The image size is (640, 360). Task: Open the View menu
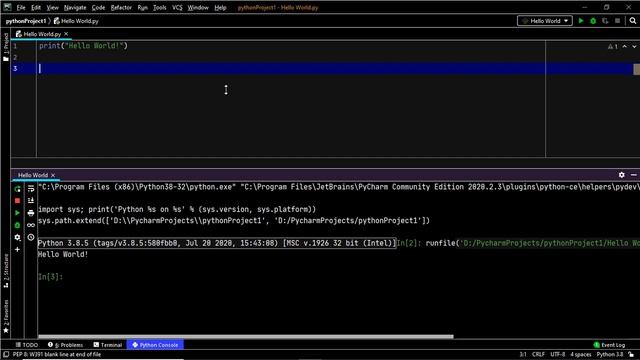point(52,7)
